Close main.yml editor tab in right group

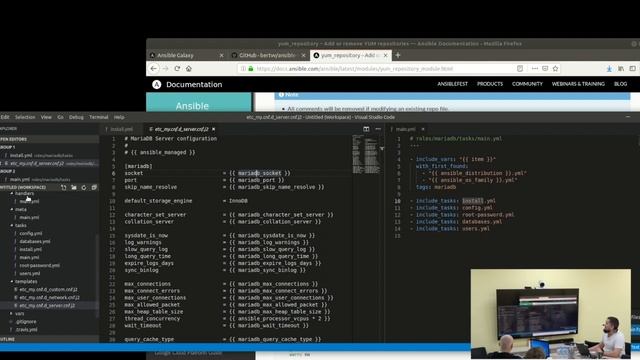[x=423, y=129]
